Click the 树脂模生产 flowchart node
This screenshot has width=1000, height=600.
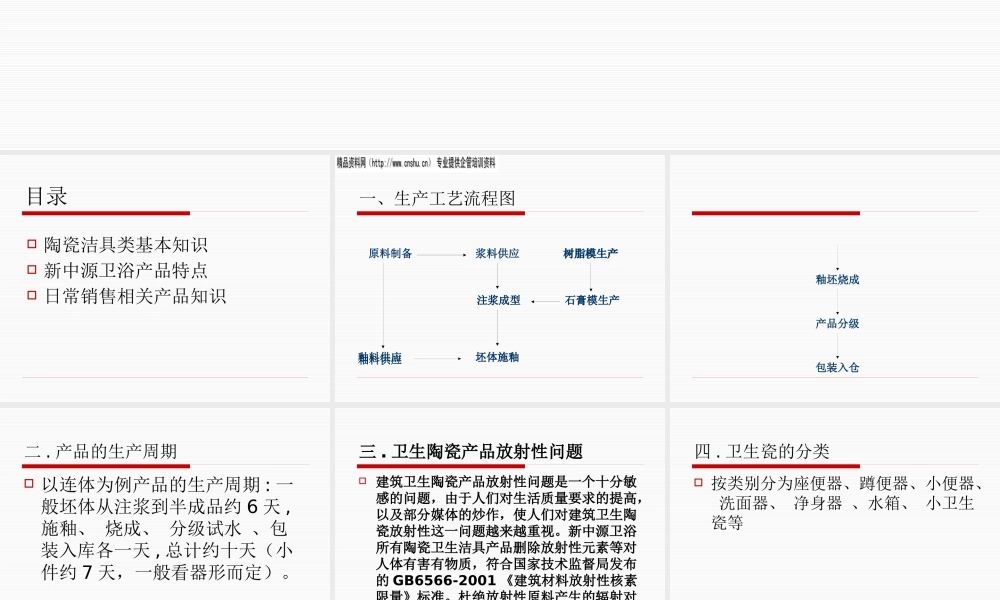tap(591, 254)
